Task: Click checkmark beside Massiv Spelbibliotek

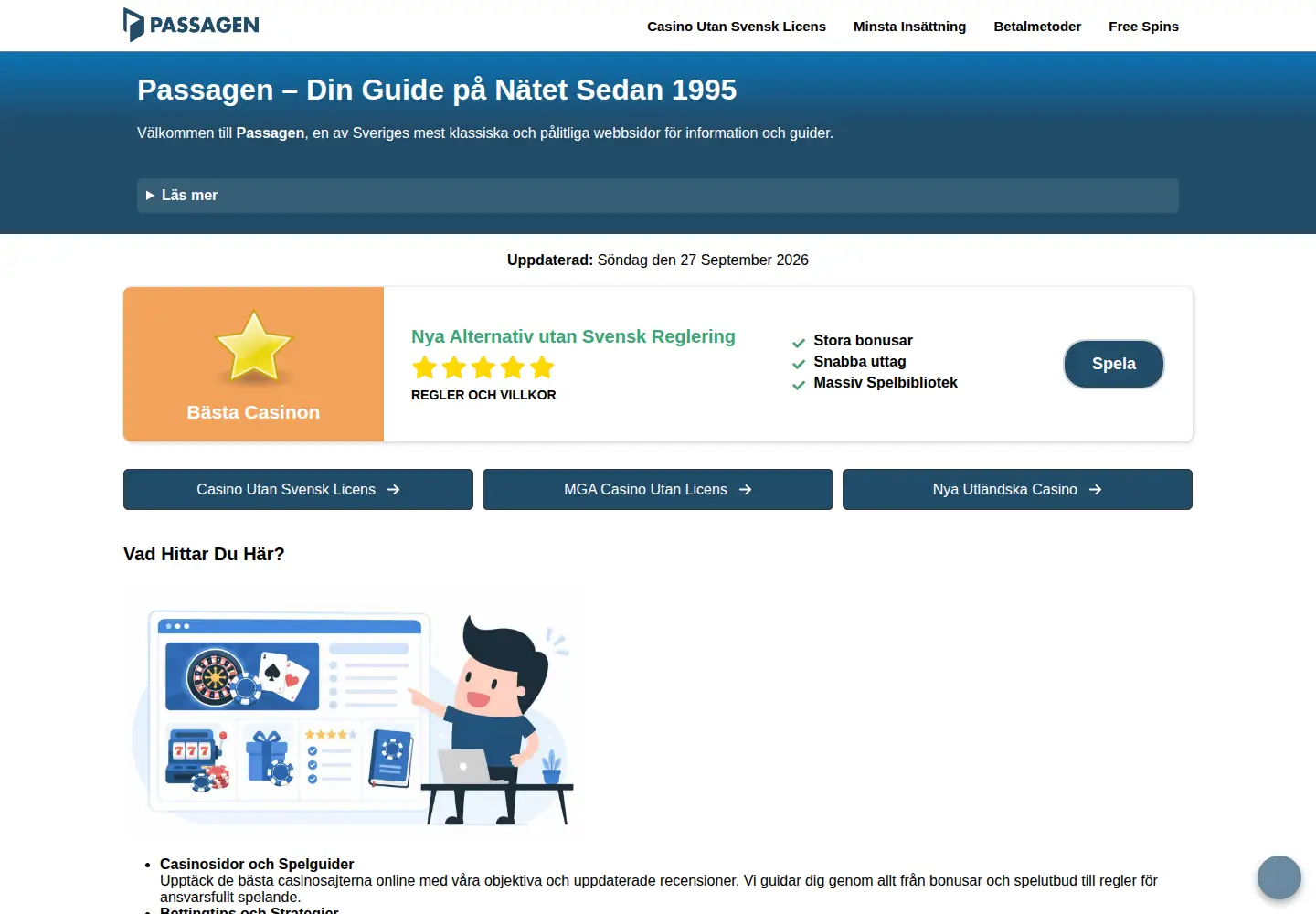Action: click(x=799, y=385)
